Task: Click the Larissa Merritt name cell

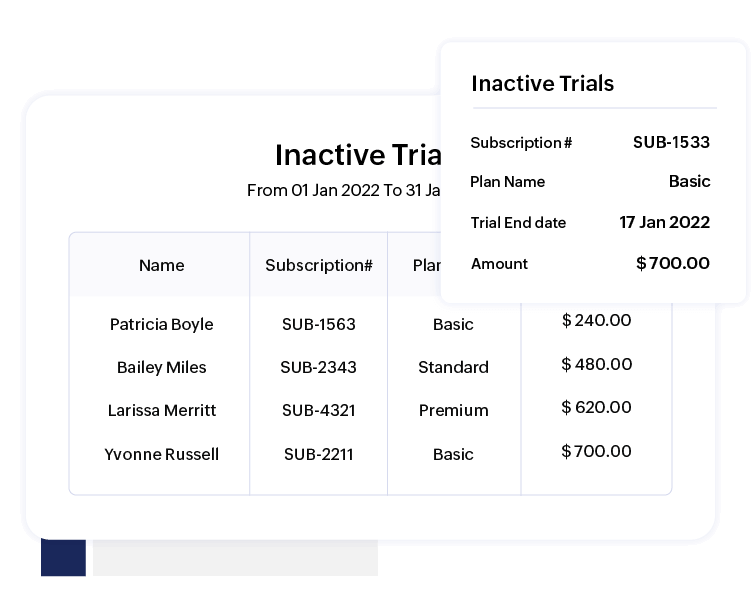Action: 162,410
